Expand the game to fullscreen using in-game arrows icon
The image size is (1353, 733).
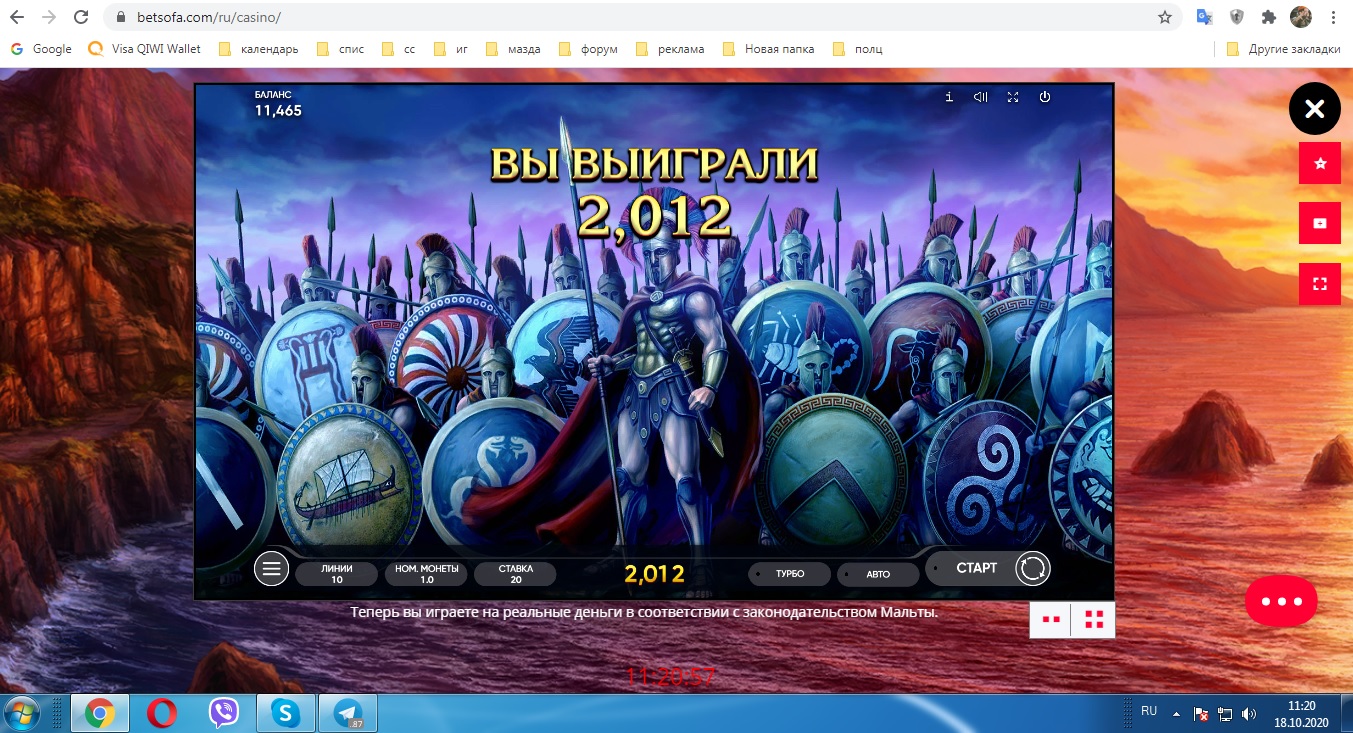[x=1013, y=97]
